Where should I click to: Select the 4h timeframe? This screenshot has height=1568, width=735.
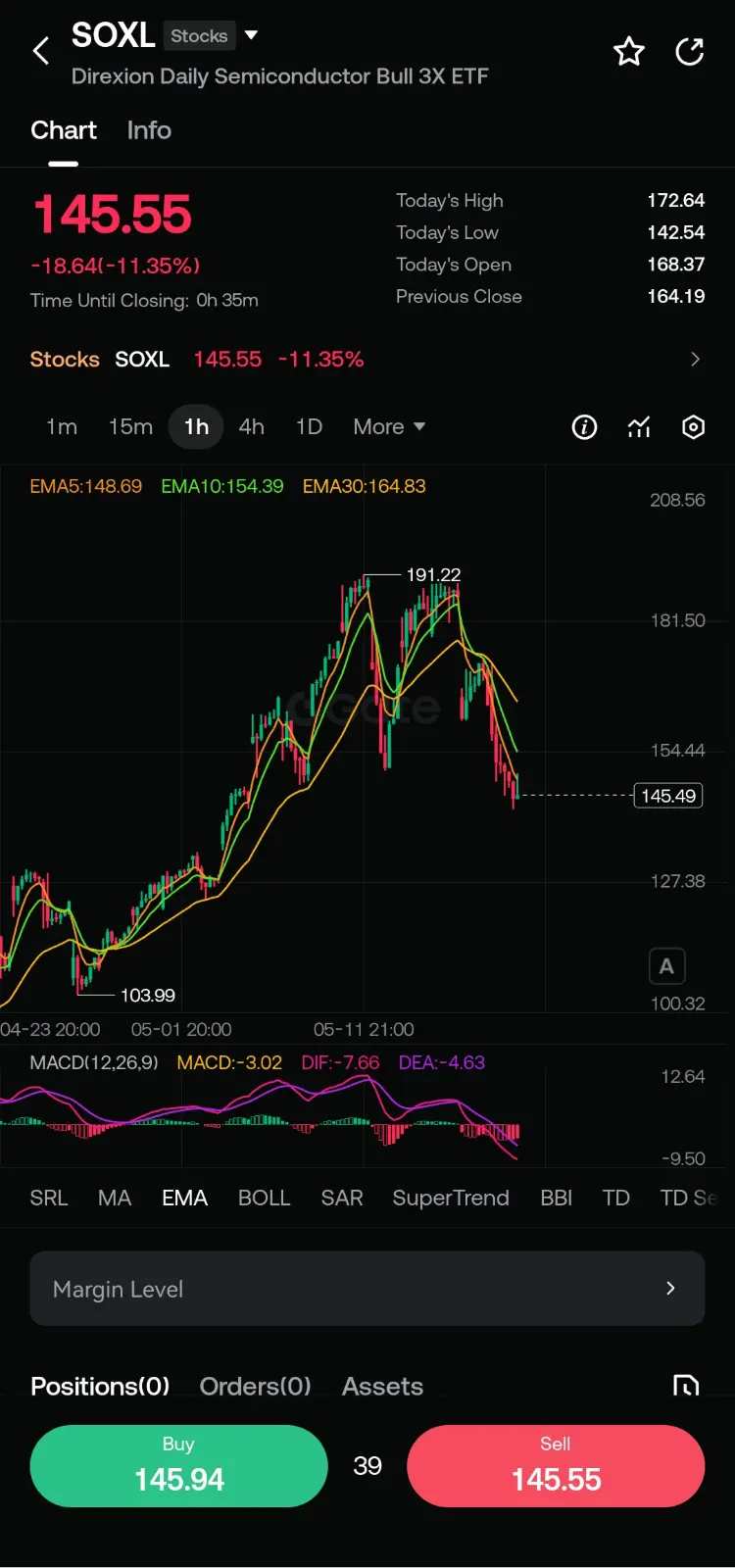(x=252, y=426)
